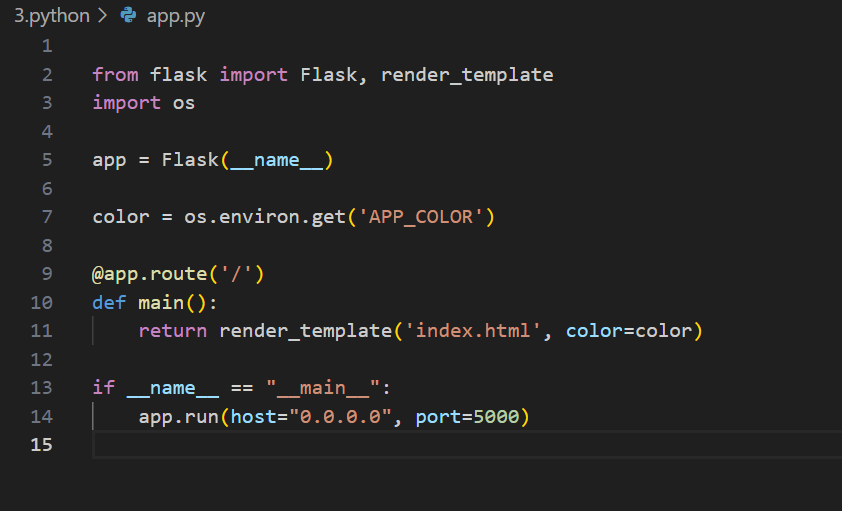The height and width of the screenshot is (511, 842).
Task: Place cursor on empty line 15
Action: click(x=467, y=444)
